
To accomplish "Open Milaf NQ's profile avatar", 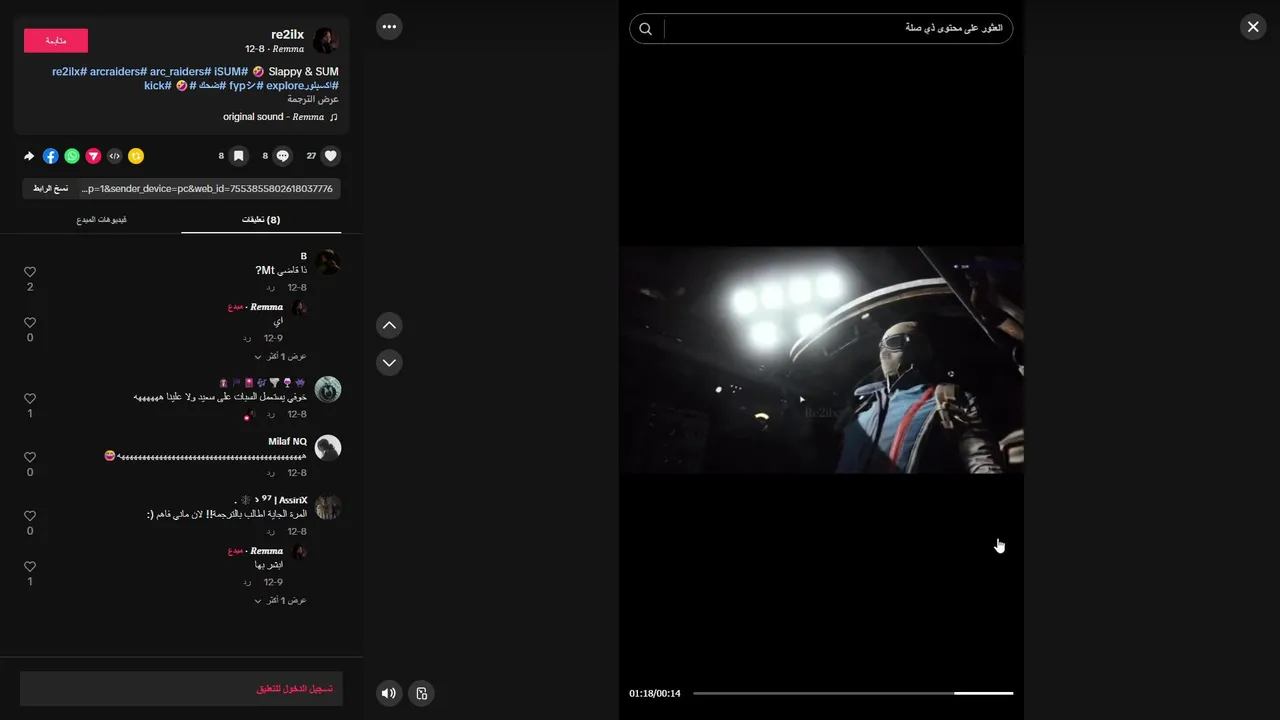I will pos(328,448).
